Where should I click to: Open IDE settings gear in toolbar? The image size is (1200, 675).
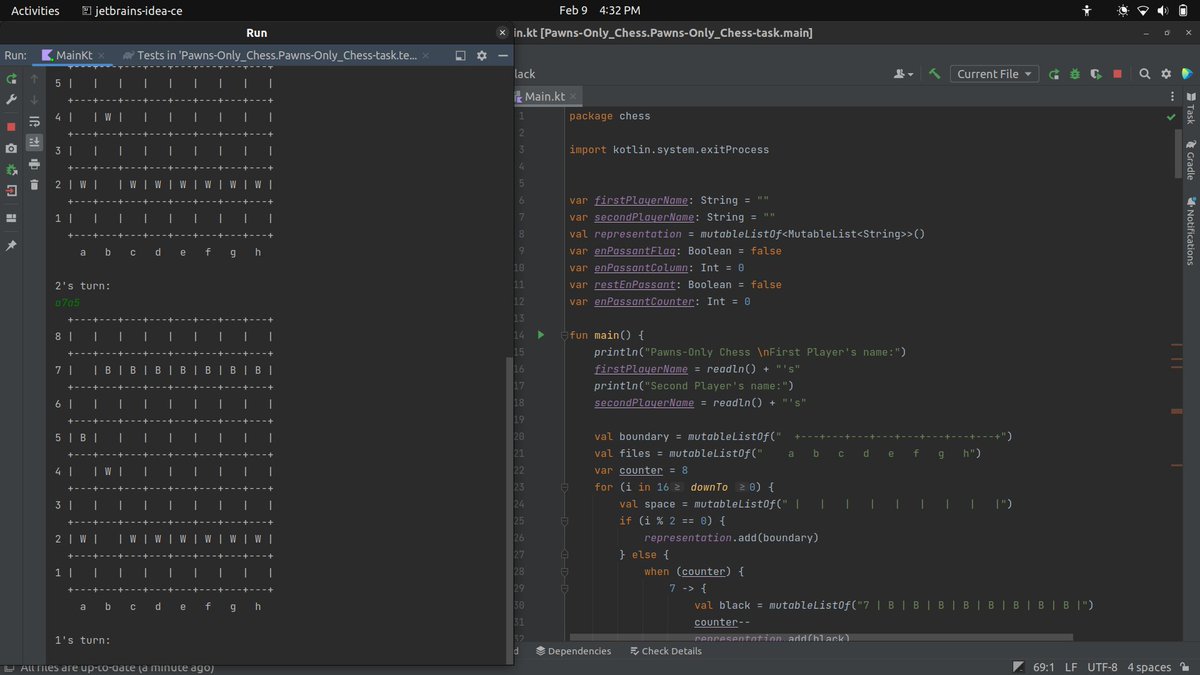pyautogui.click(x=1166, y=74)
